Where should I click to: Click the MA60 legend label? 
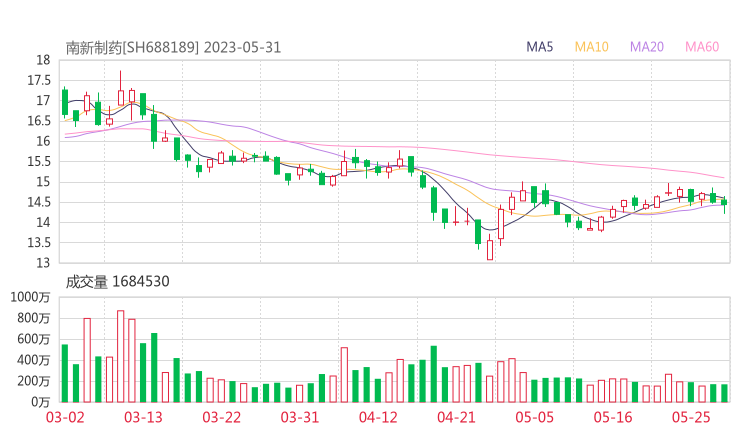702,47
